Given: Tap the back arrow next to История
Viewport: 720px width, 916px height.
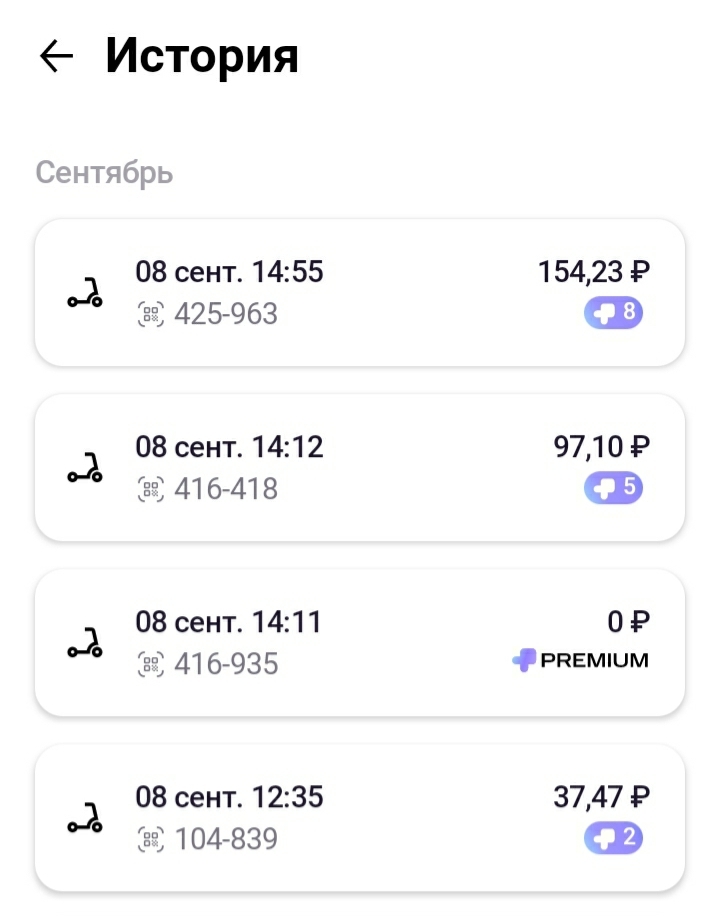Looking at the screenshot, I should tap(57, 57).
